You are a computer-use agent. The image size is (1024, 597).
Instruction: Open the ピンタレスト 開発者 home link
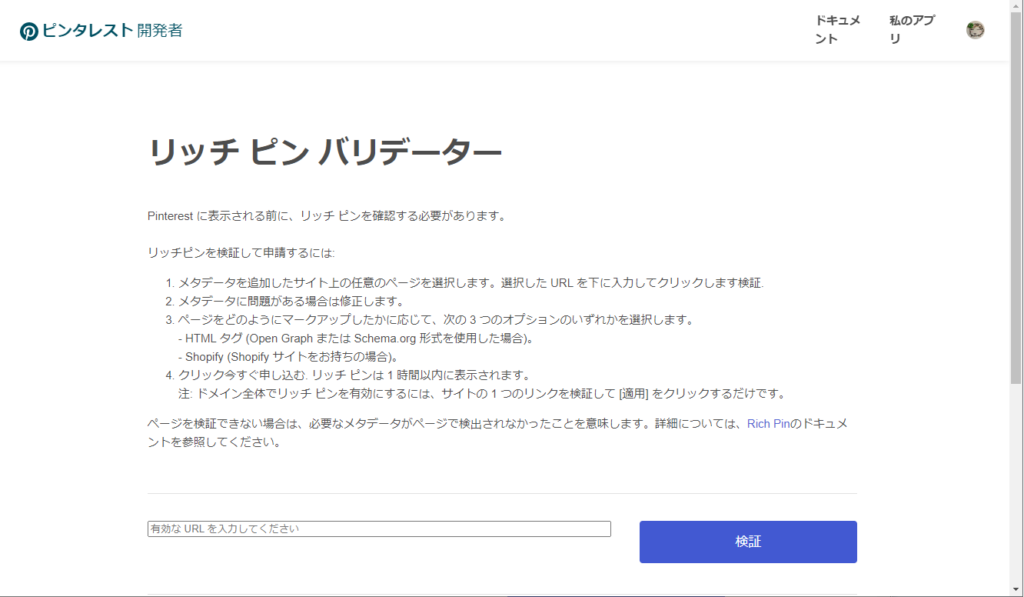pos(101,31)
